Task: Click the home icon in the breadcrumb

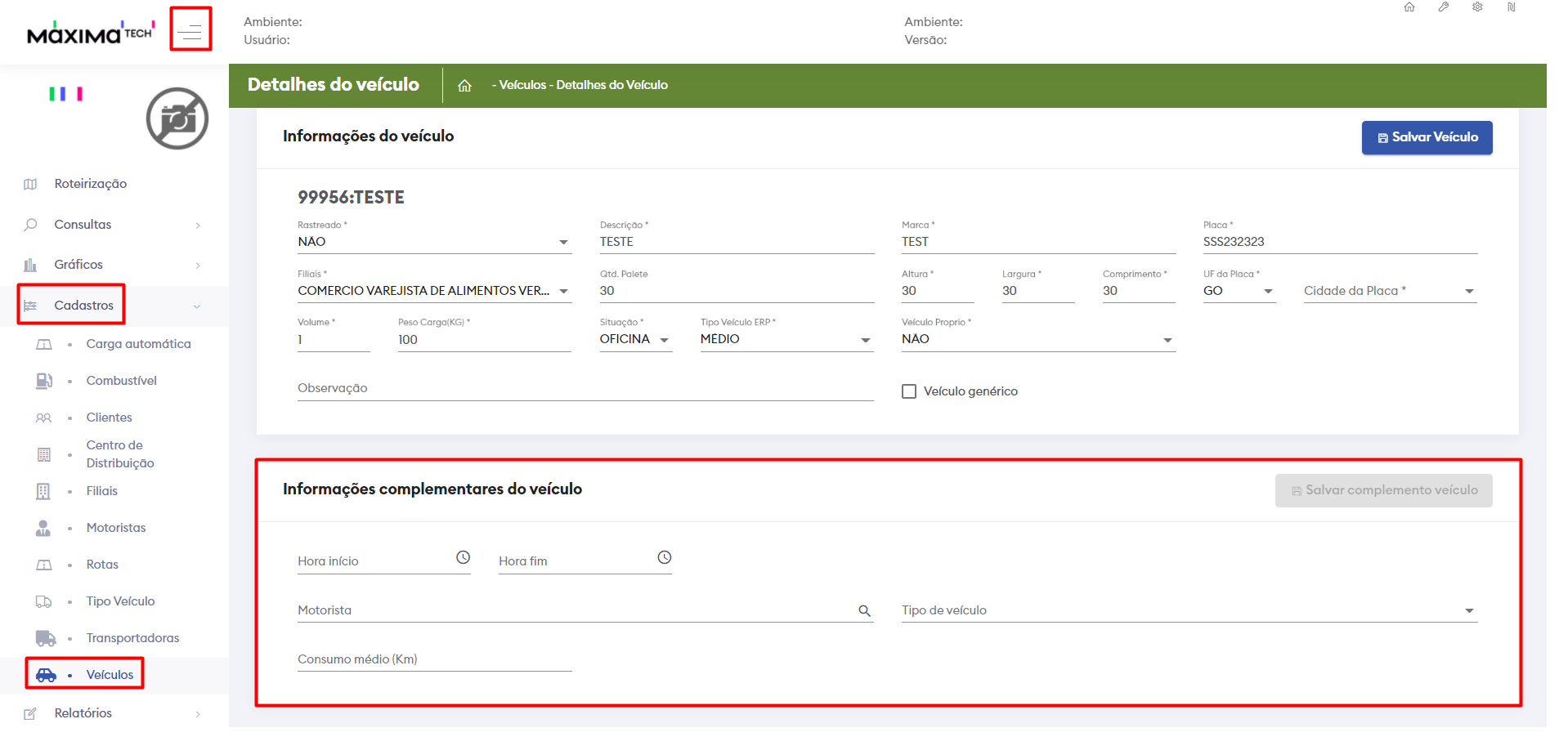Action: coord(464,86)
